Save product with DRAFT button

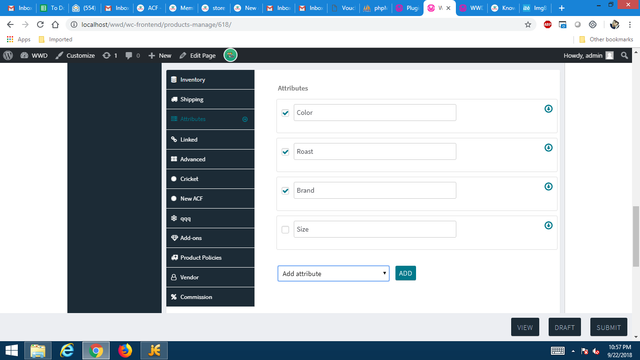pos(564,327)
